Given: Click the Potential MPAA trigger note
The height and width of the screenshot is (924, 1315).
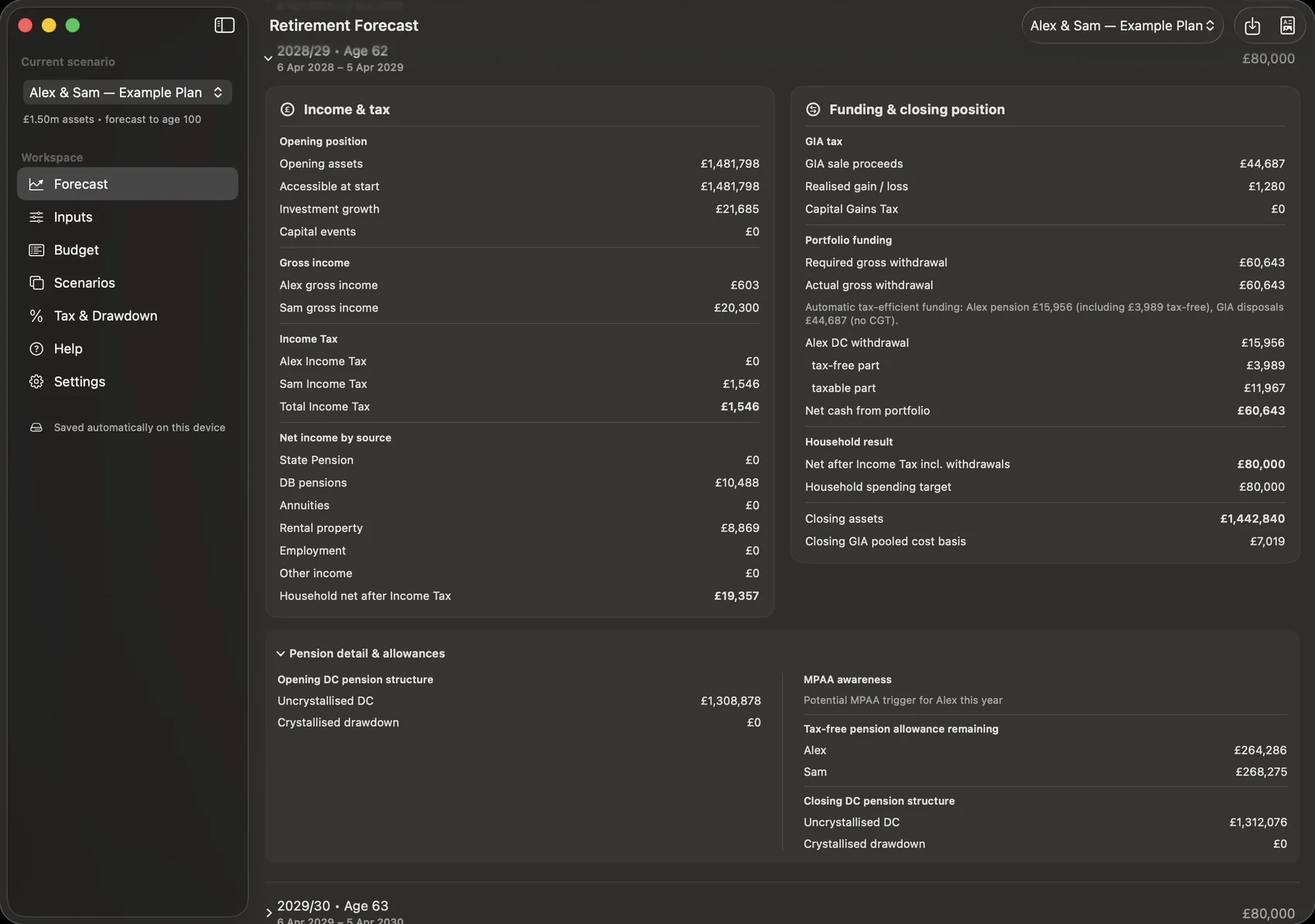Looking at the screenshot, I should (903, 701).
